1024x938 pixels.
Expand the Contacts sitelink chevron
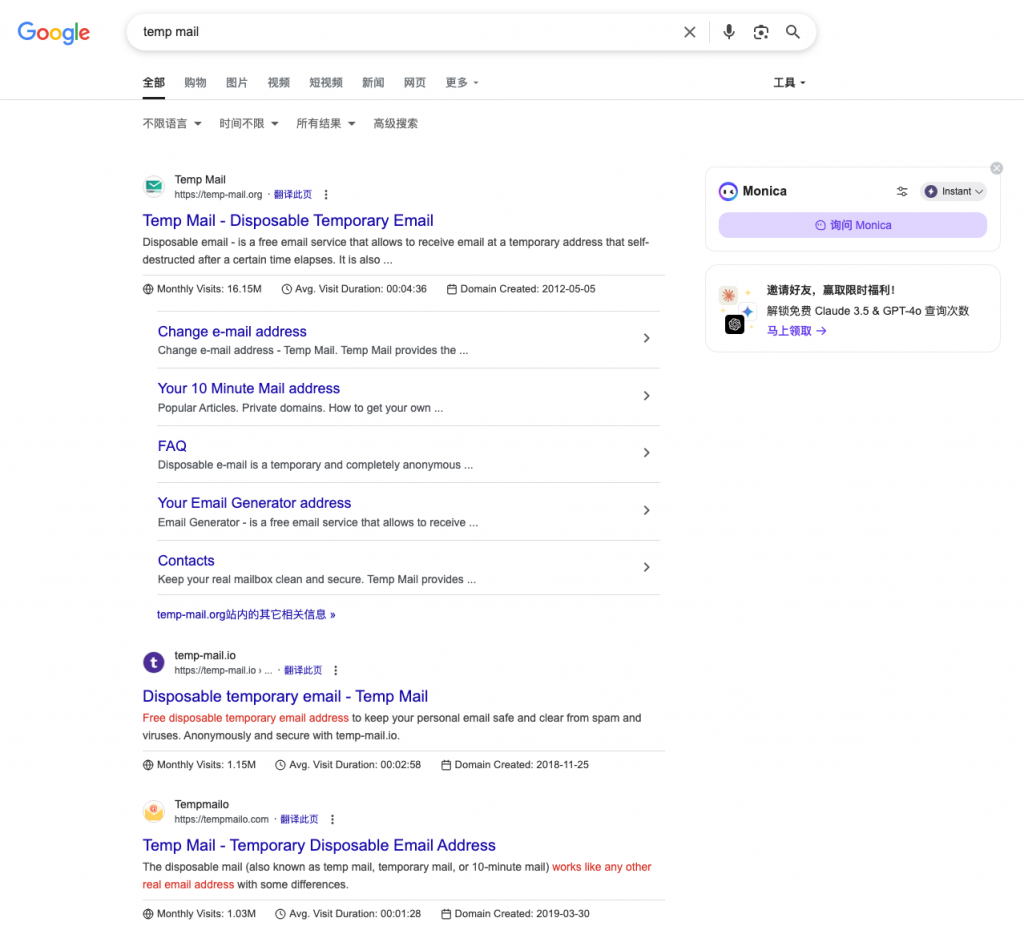[x=647, y=567]
